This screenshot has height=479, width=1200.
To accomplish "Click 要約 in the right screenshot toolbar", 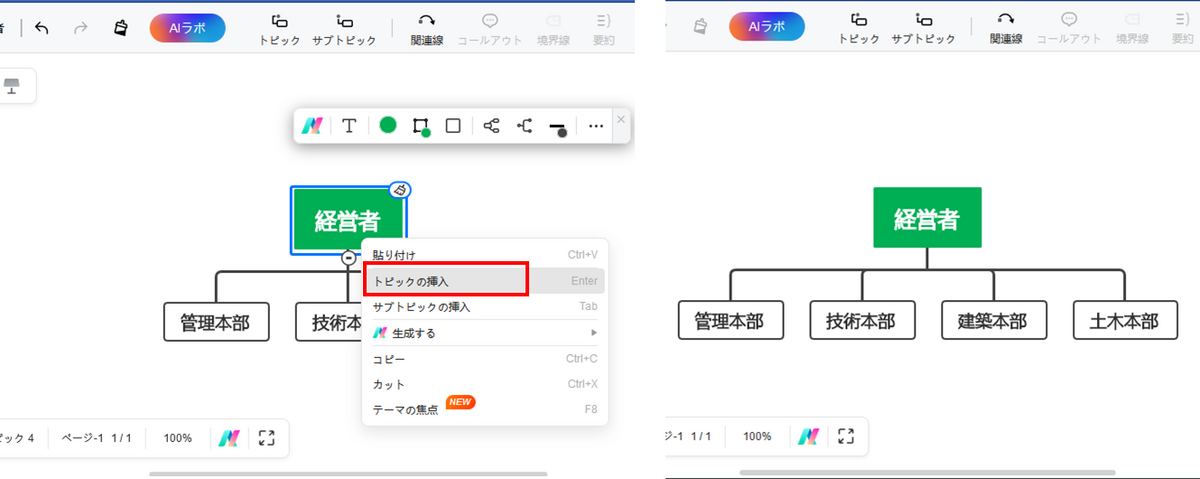I will coord(1183,29).
